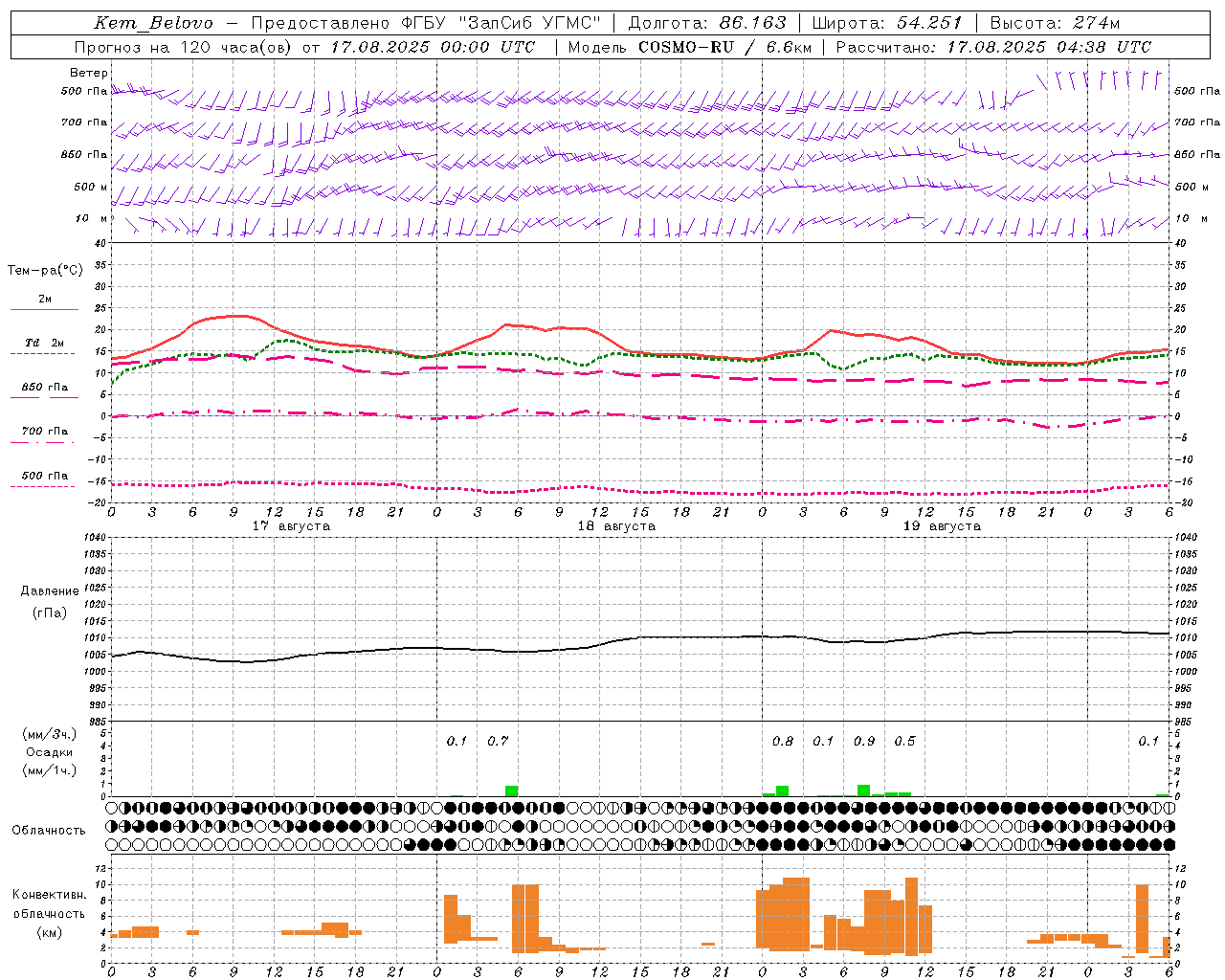Click the 0.5 precipitation amount
Image resolution: width=1225 pixels, height=980 pixels.
click(904, 742)
